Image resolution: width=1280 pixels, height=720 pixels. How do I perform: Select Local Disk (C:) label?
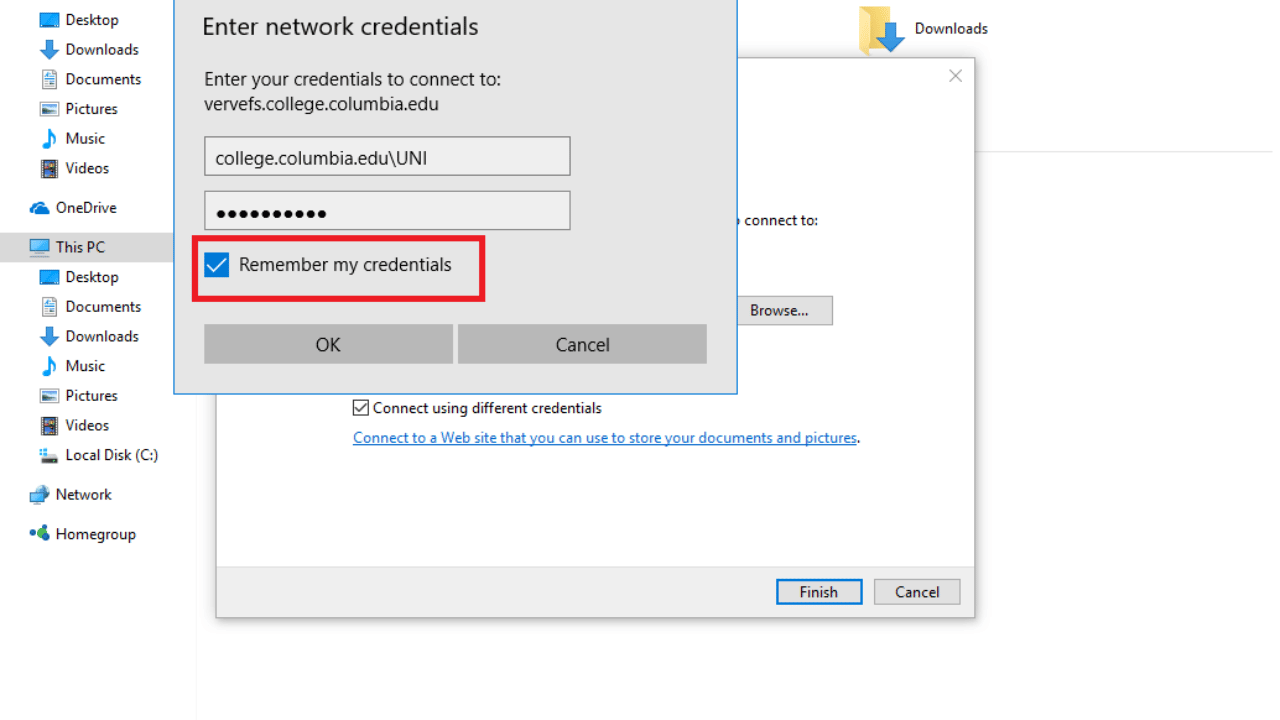click(112, 455)
